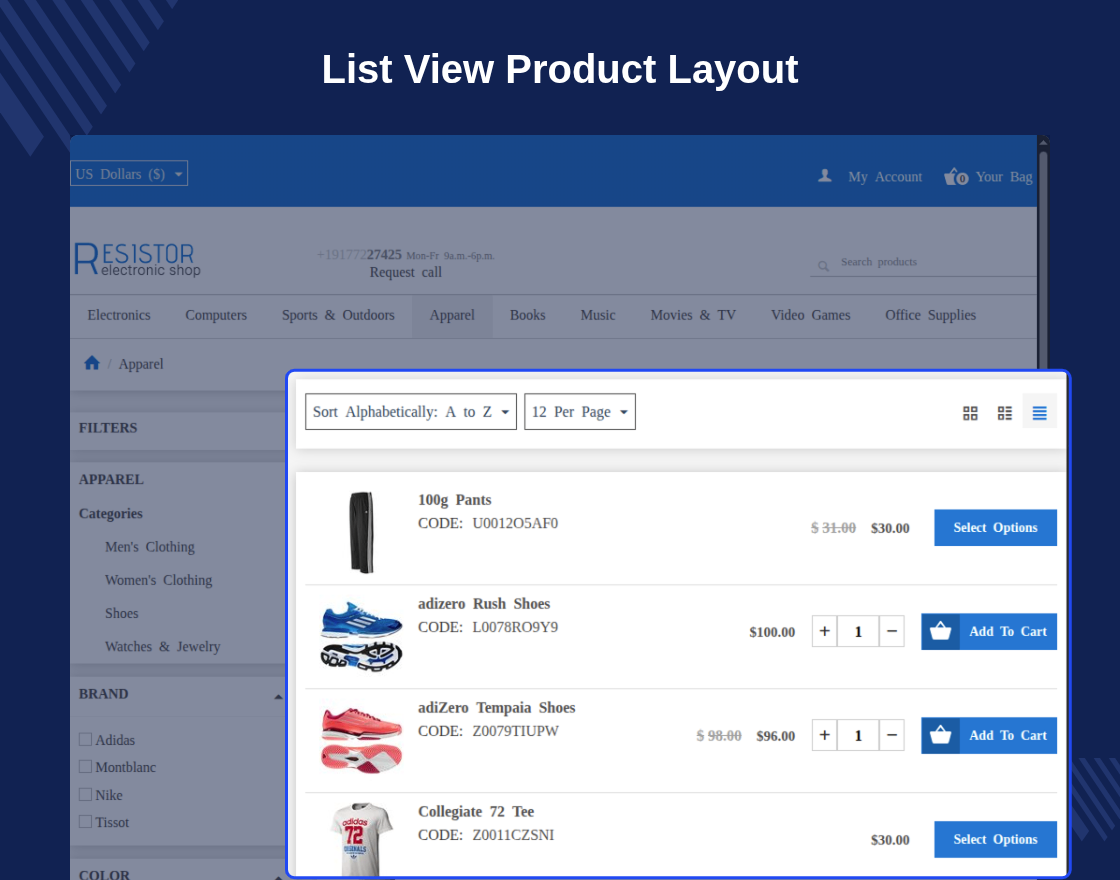Open the Music menu

(598, 315)
